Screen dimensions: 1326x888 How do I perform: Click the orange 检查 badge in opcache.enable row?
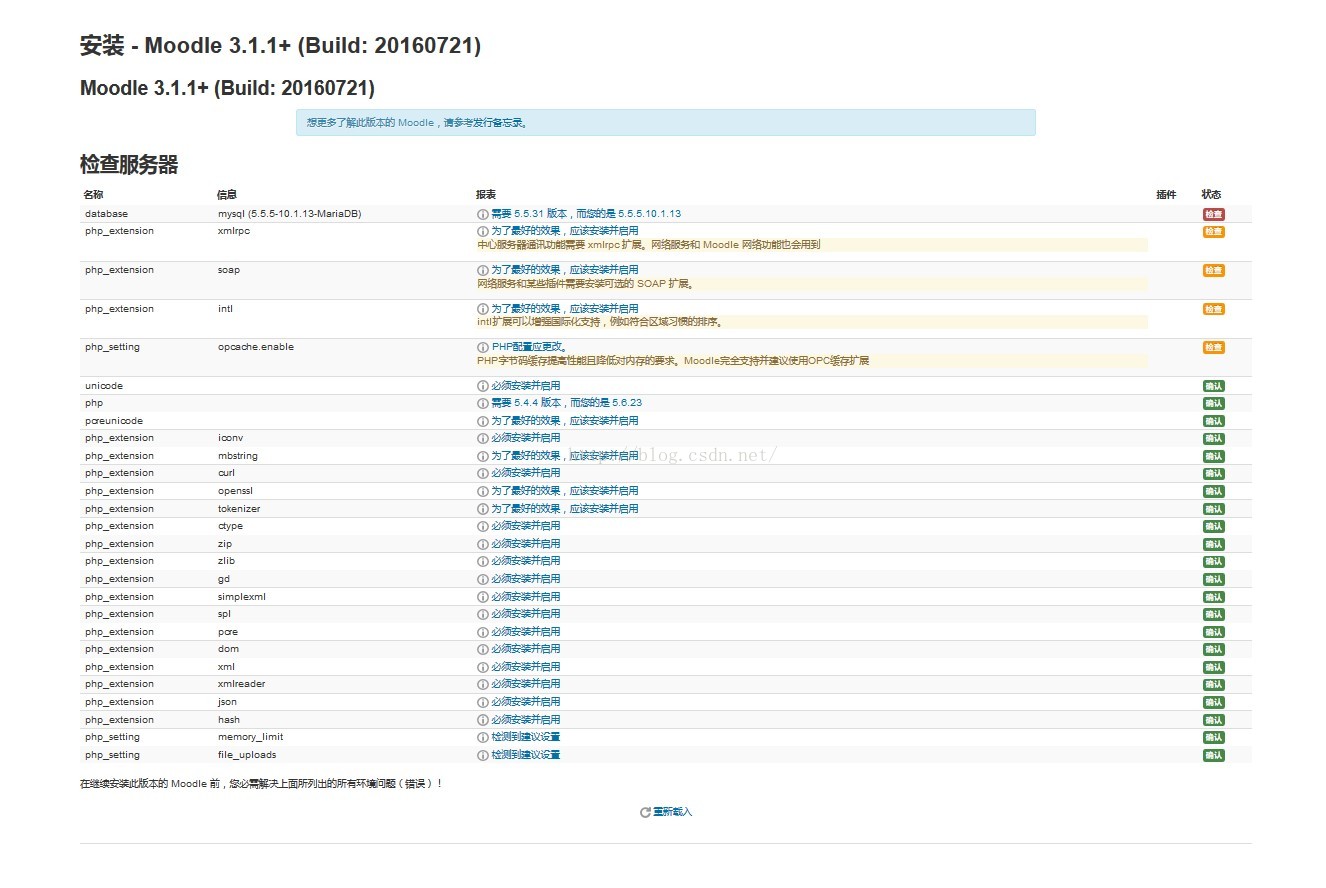pyautogui.click(x=1213, y=347)
